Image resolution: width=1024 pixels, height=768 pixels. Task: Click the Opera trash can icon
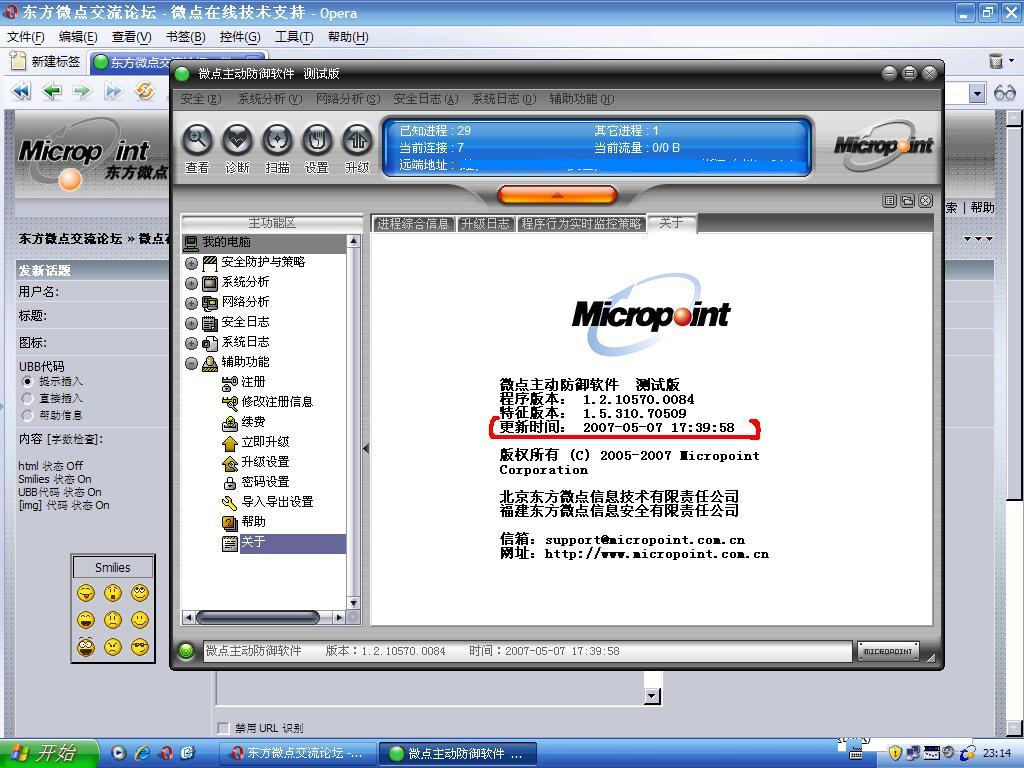coord(996,61)
